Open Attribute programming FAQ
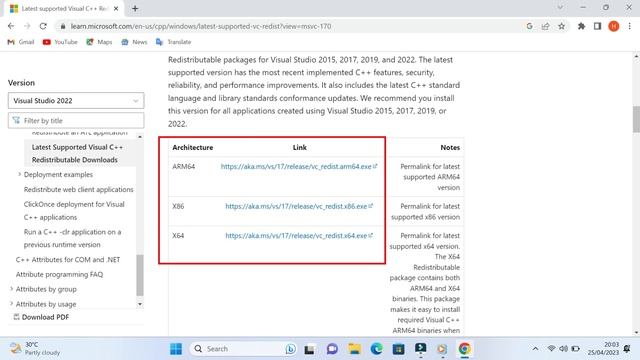The height and width of the screenshot is (360, 640). tap(60, 274)
